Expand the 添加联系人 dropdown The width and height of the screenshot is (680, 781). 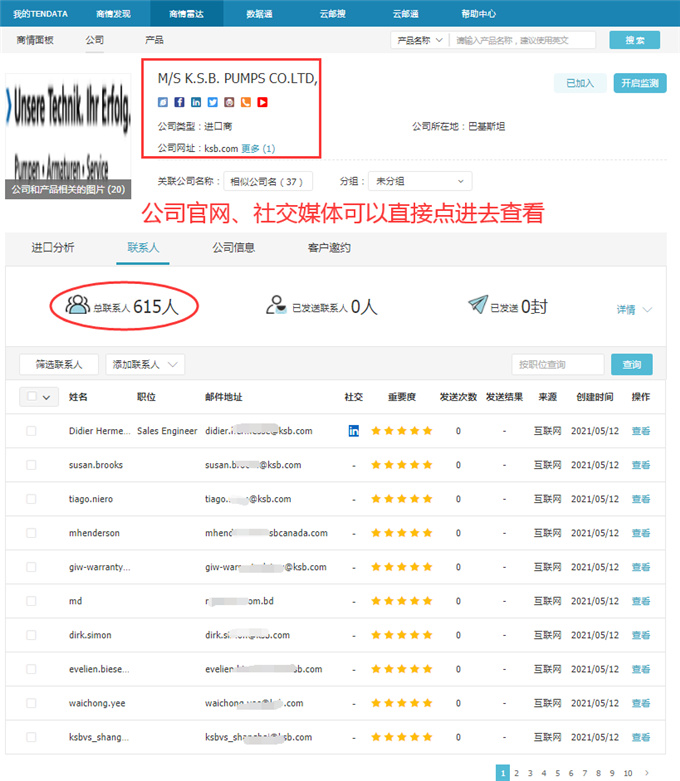145,365
